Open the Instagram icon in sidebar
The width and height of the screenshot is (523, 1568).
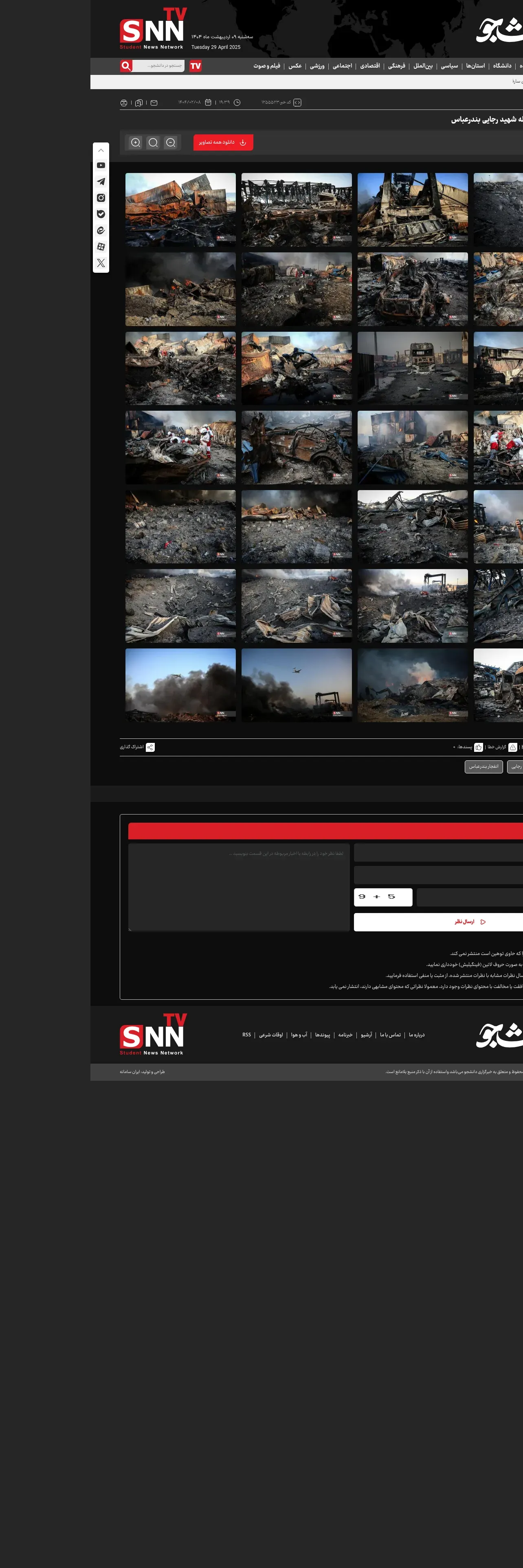(x=101, y=198)
